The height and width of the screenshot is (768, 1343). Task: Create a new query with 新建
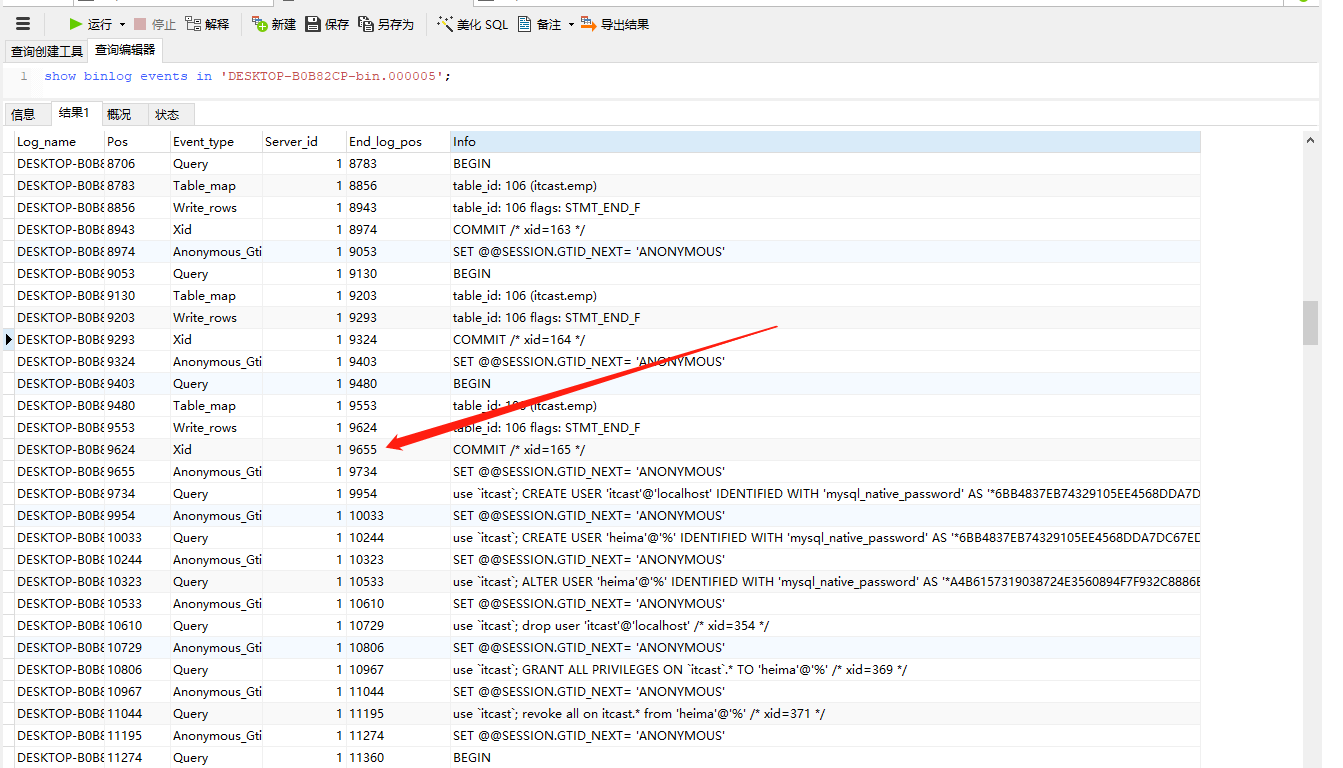274,24
